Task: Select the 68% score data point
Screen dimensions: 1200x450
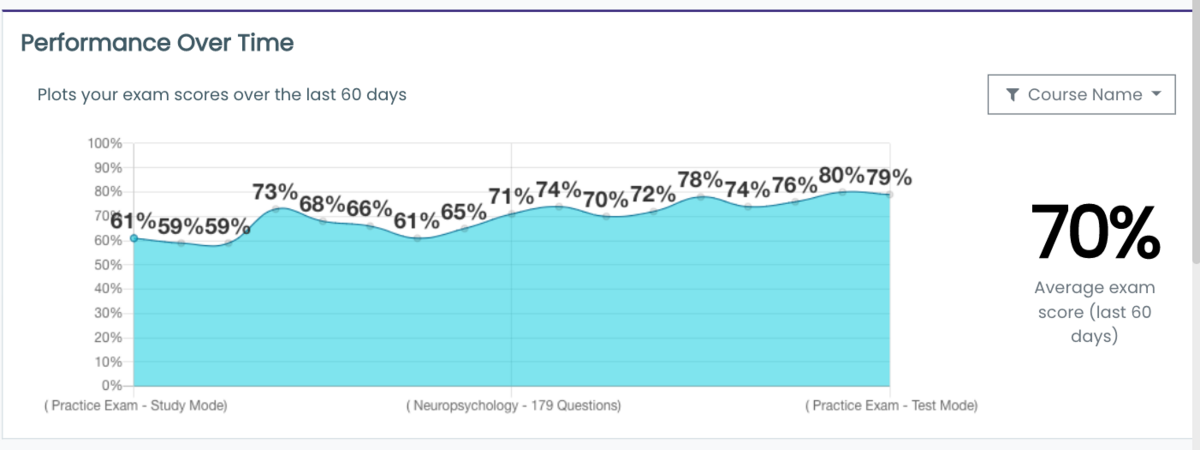Action: (323, 221)
